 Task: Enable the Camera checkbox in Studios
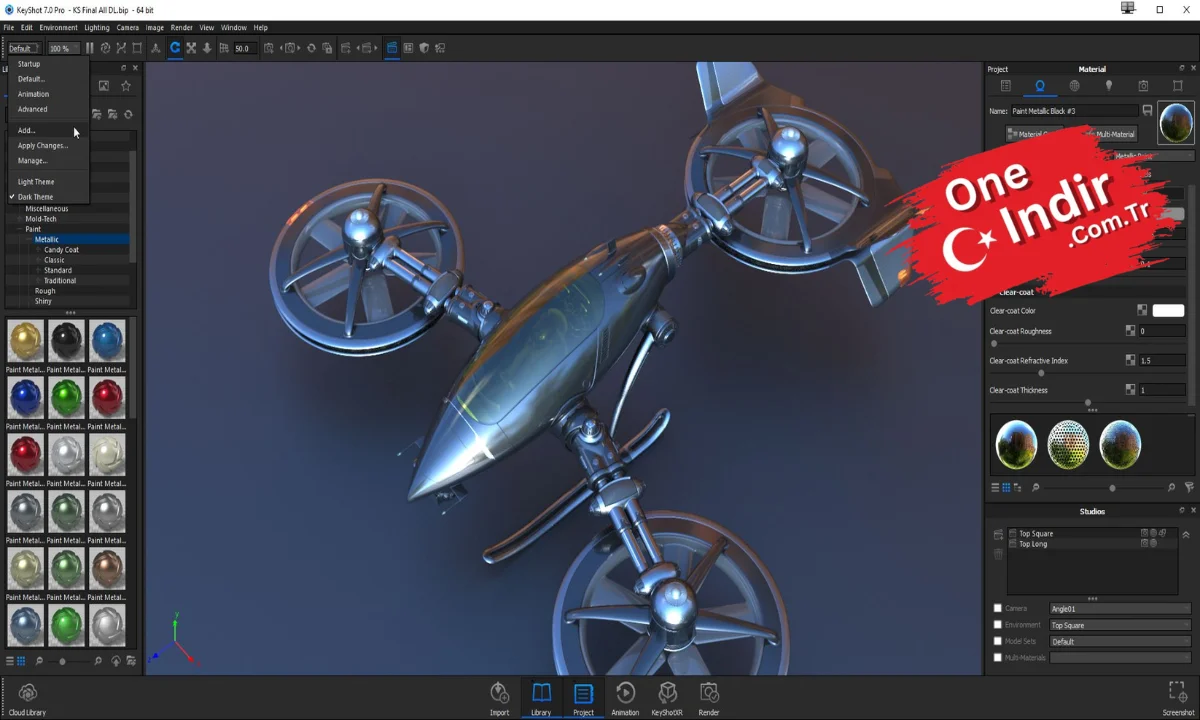(x=997, y=608)
